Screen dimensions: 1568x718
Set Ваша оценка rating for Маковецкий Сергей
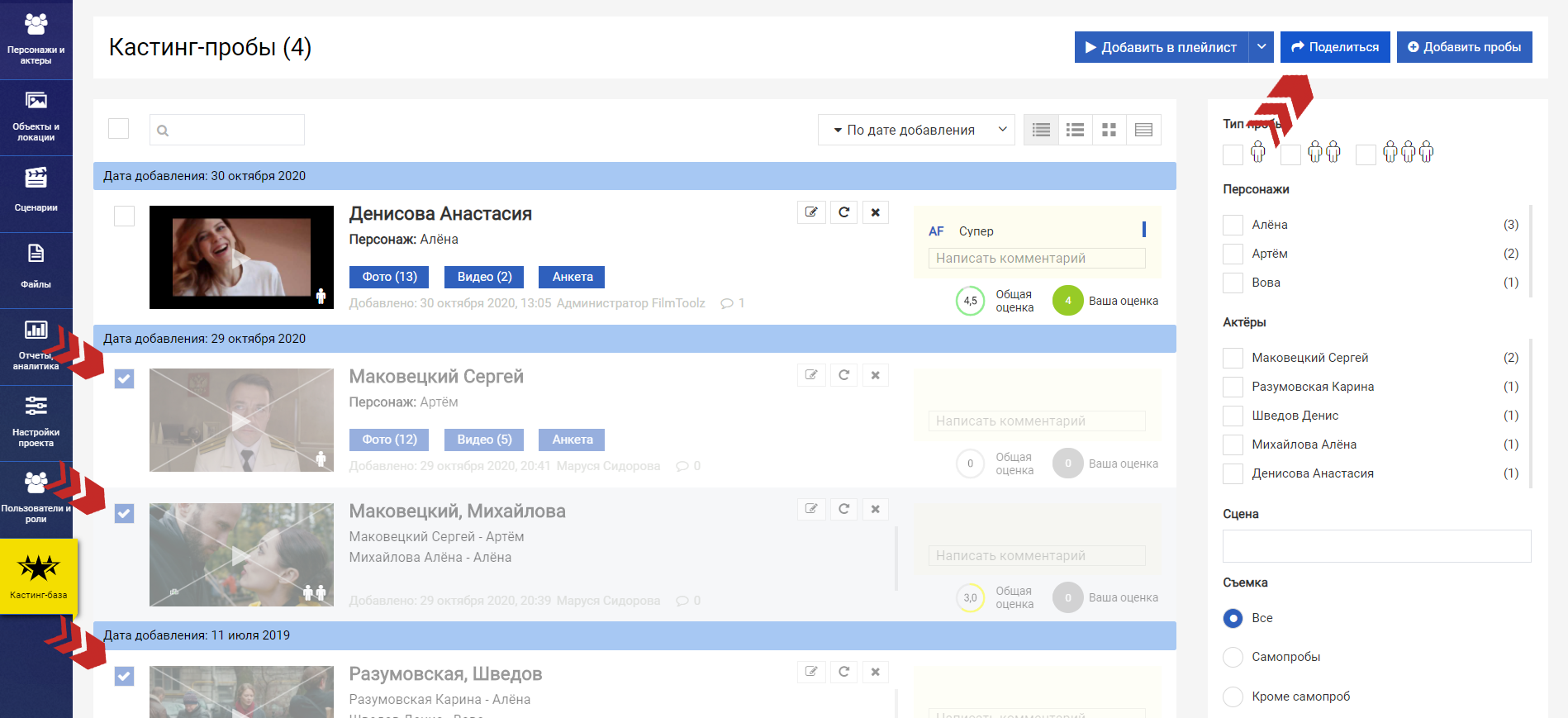[1067, 464]
